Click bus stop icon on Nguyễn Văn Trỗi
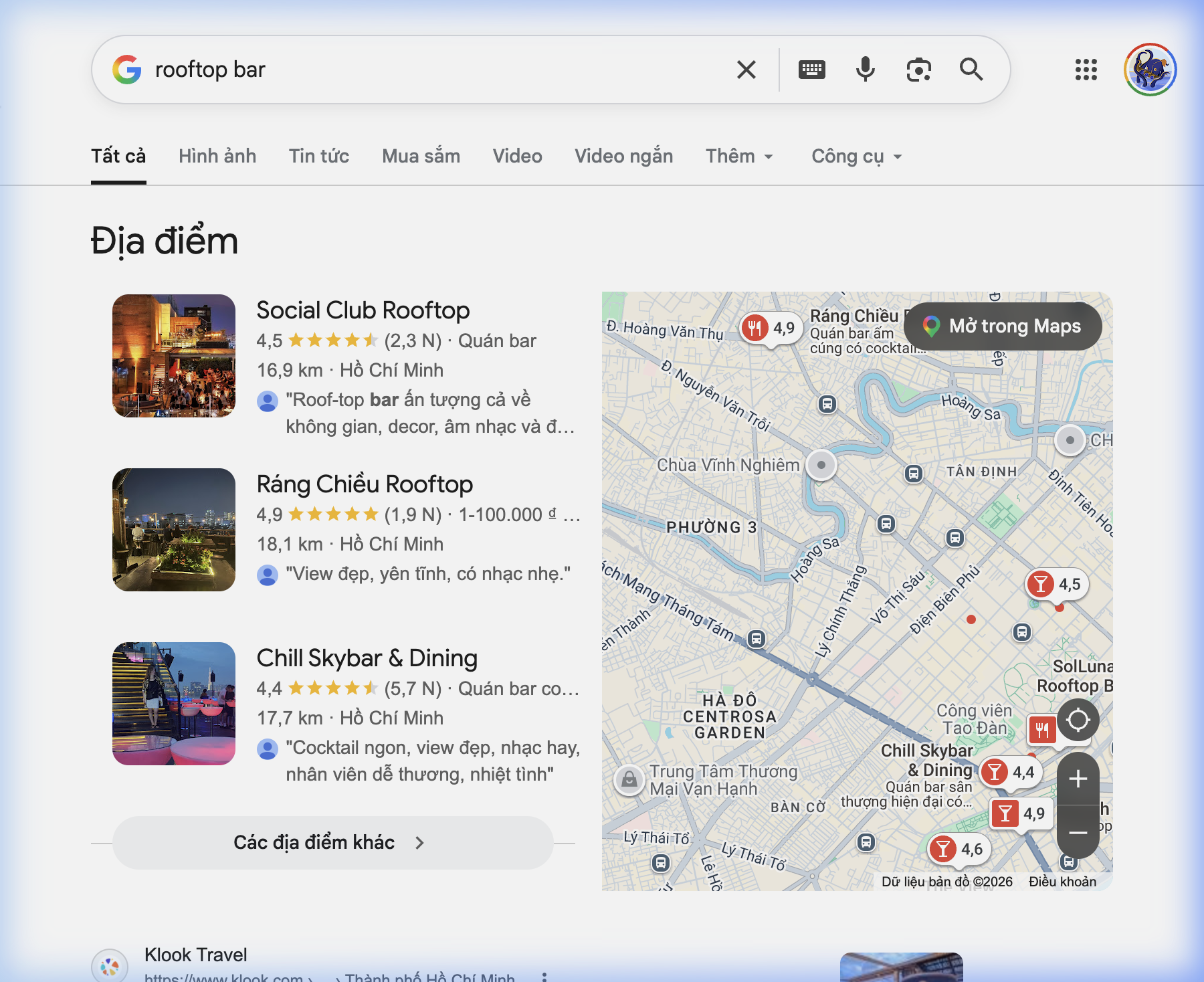Image resolution: width=1204 pixels, height=982 pixels. [x=827, y=404]
